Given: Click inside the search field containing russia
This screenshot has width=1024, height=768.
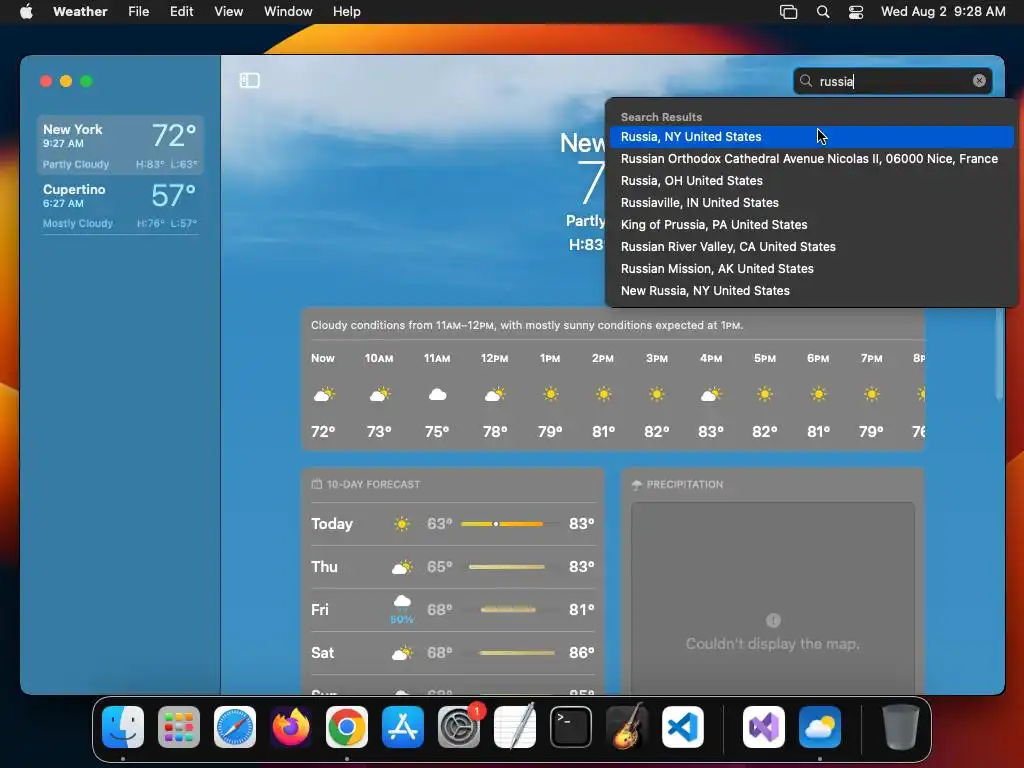Looking at the screenshot, I should click(893, 81).
